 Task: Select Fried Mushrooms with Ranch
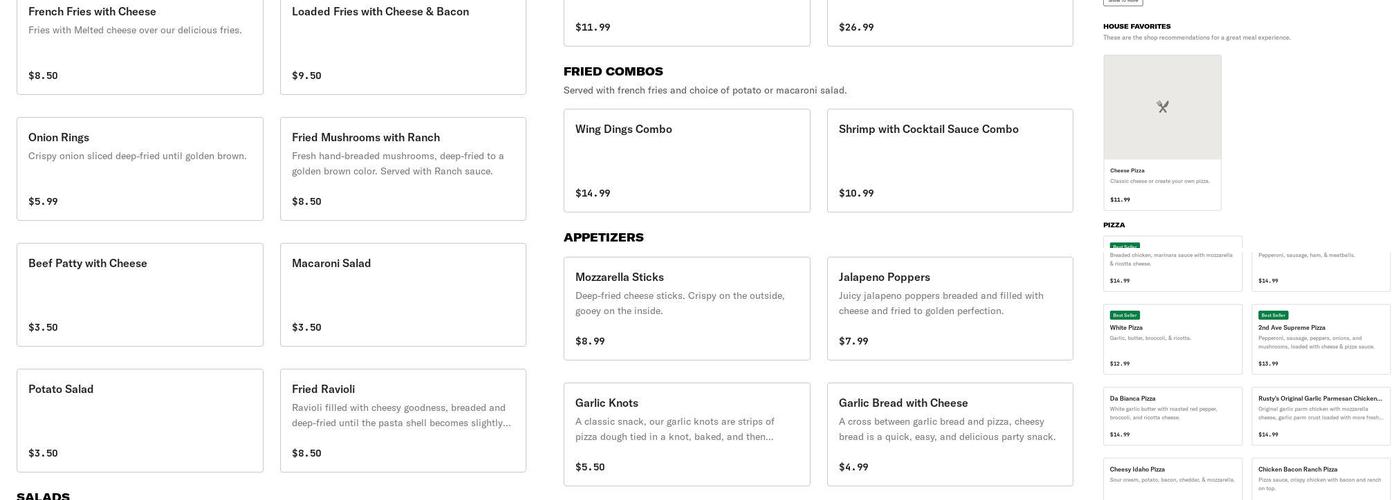(403, 168)
